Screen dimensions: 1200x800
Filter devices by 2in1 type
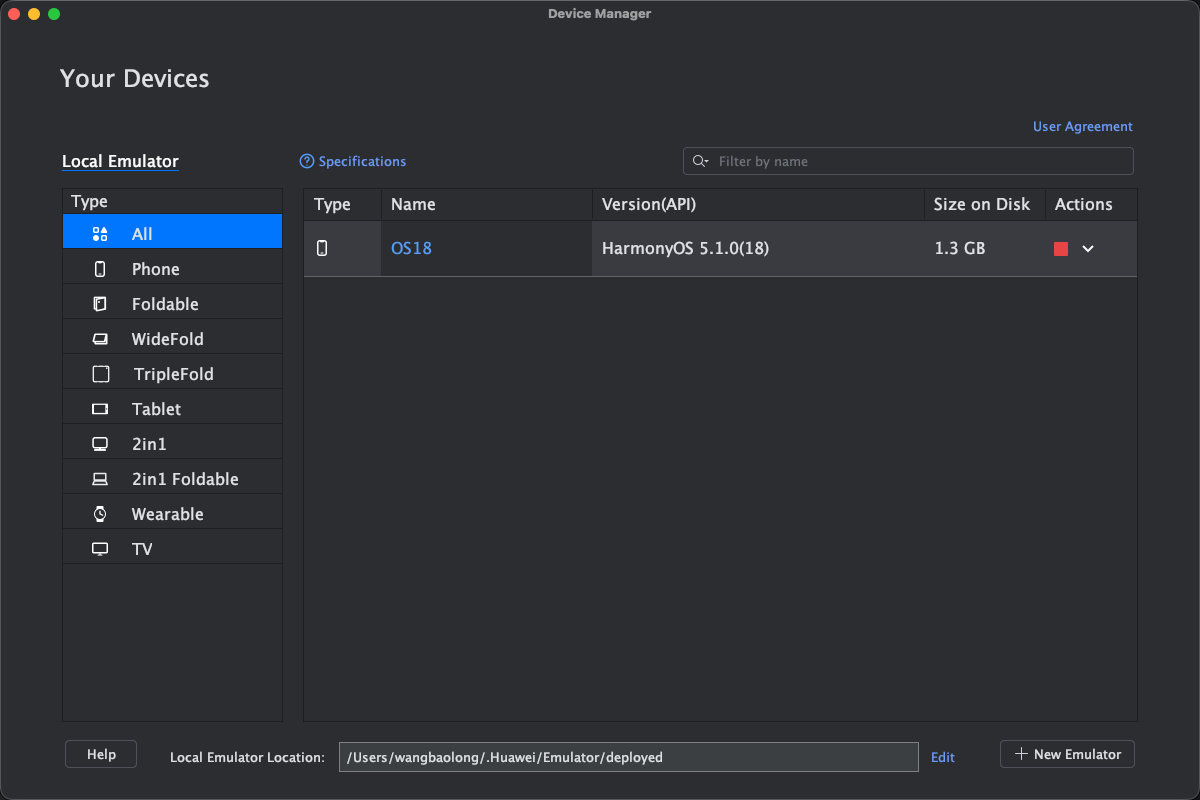tap(172, 444)
